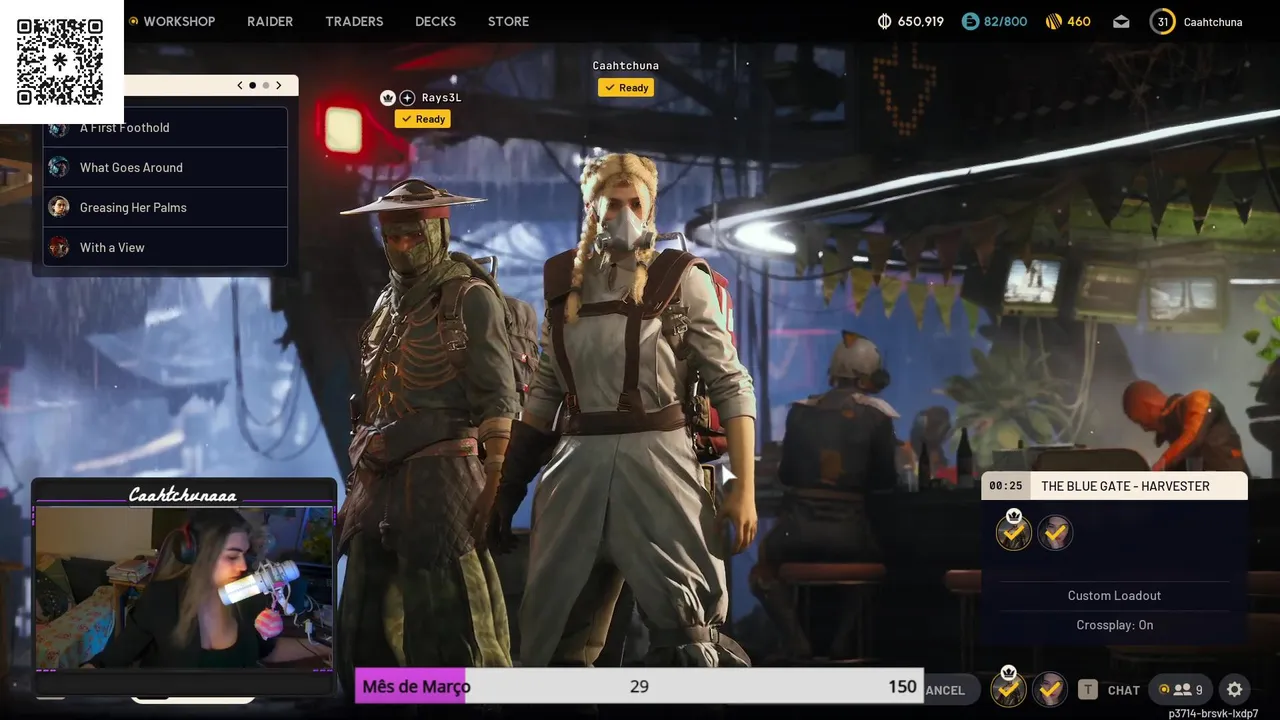Click the 150 goal number on bar
This screenshot has height=720, width=1280.
902,686
